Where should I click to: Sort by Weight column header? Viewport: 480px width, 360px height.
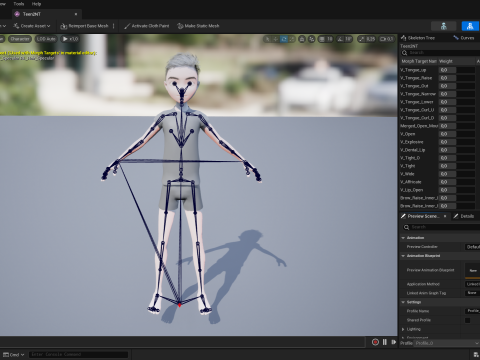[456, 61]
